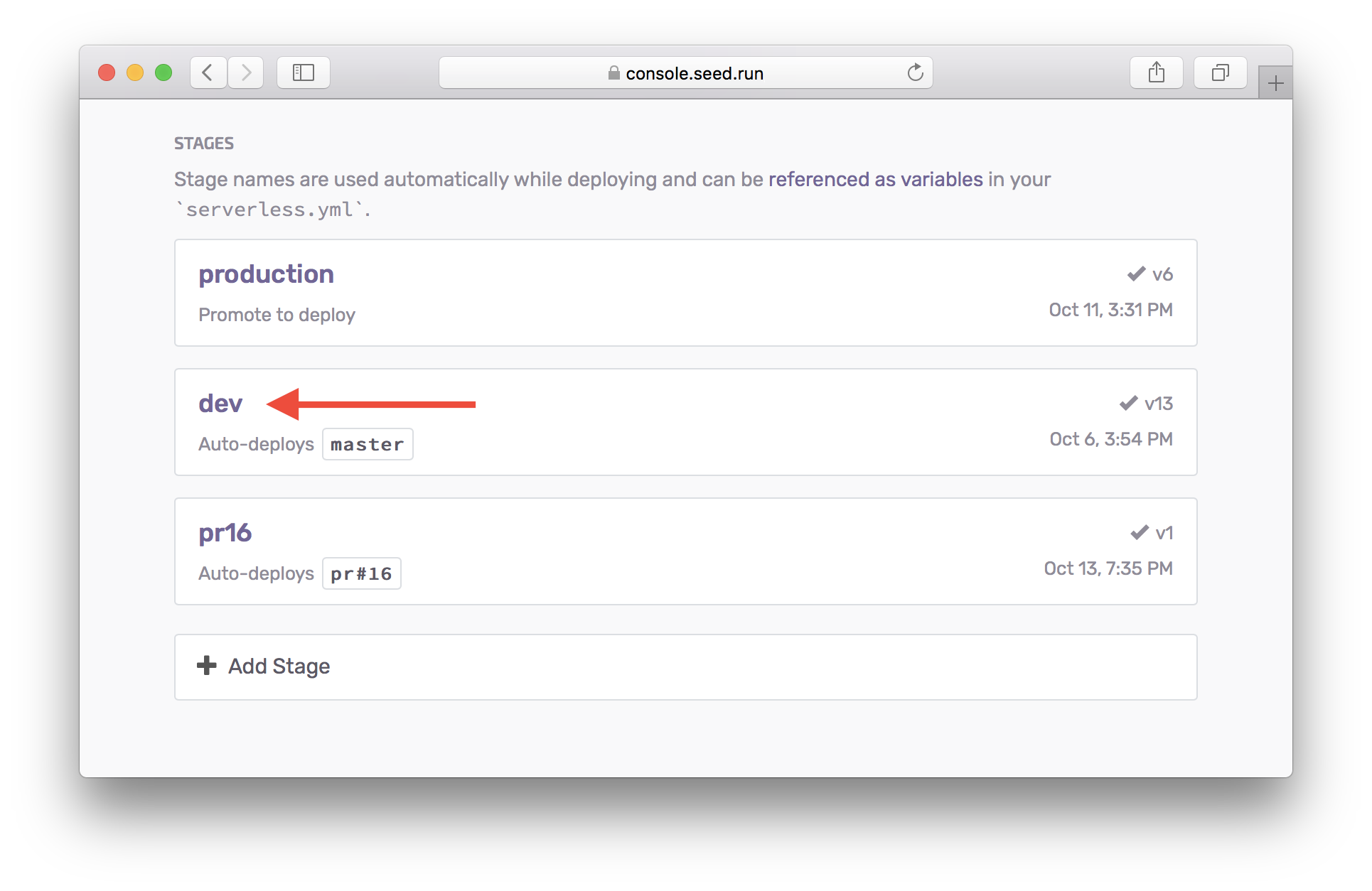Click the pr16 v1 version label
The height and width of the screenshot is (891, 1372).
(x=1164, y=533)
